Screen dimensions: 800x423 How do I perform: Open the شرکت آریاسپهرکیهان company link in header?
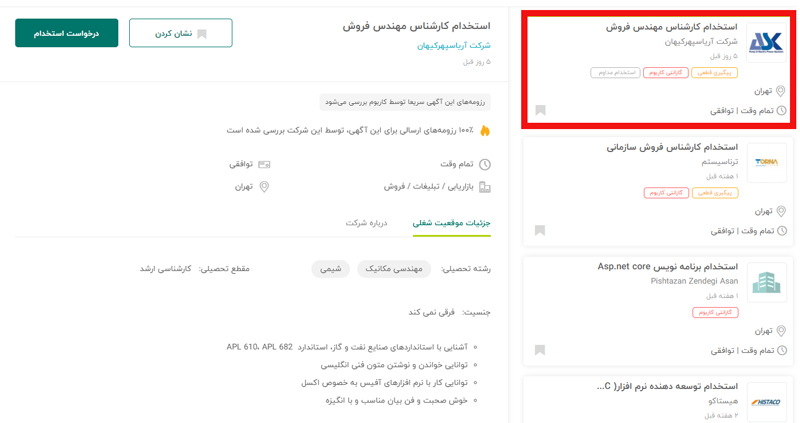(x=454, y=45)
